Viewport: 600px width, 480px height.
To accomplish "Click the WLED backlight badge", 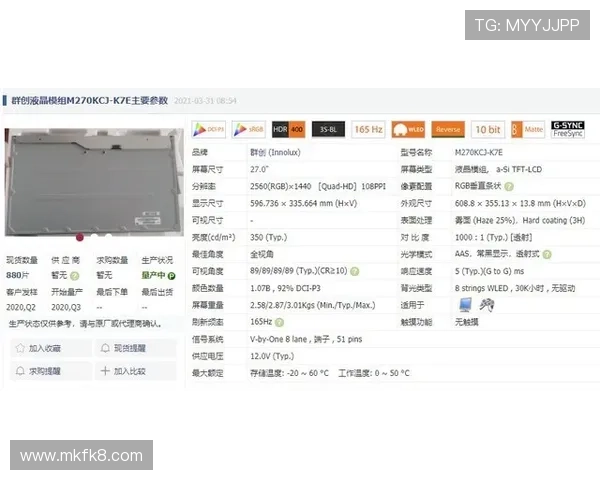I will 408,129.
